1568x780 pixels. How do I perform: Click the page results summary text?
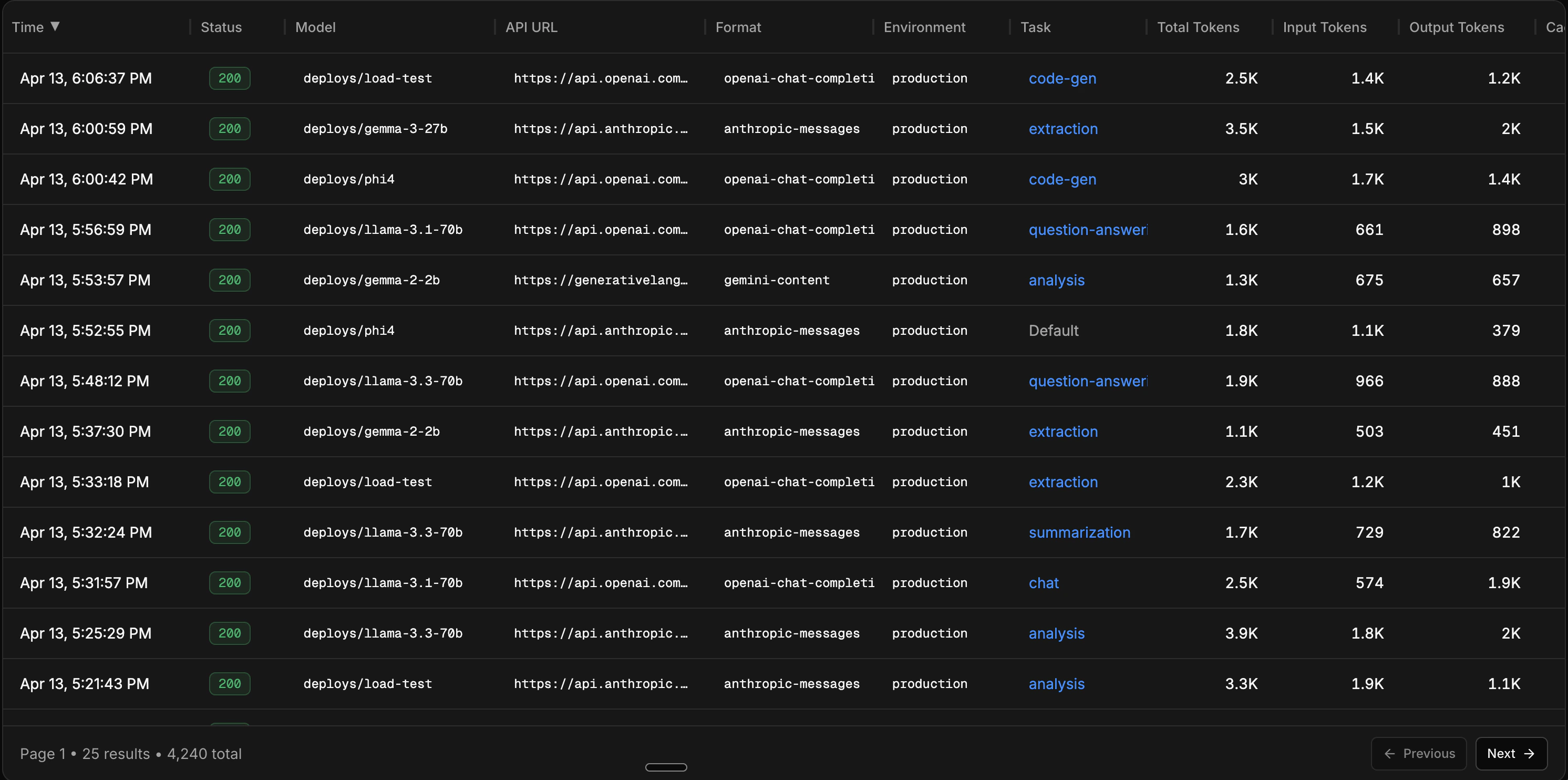131,754
